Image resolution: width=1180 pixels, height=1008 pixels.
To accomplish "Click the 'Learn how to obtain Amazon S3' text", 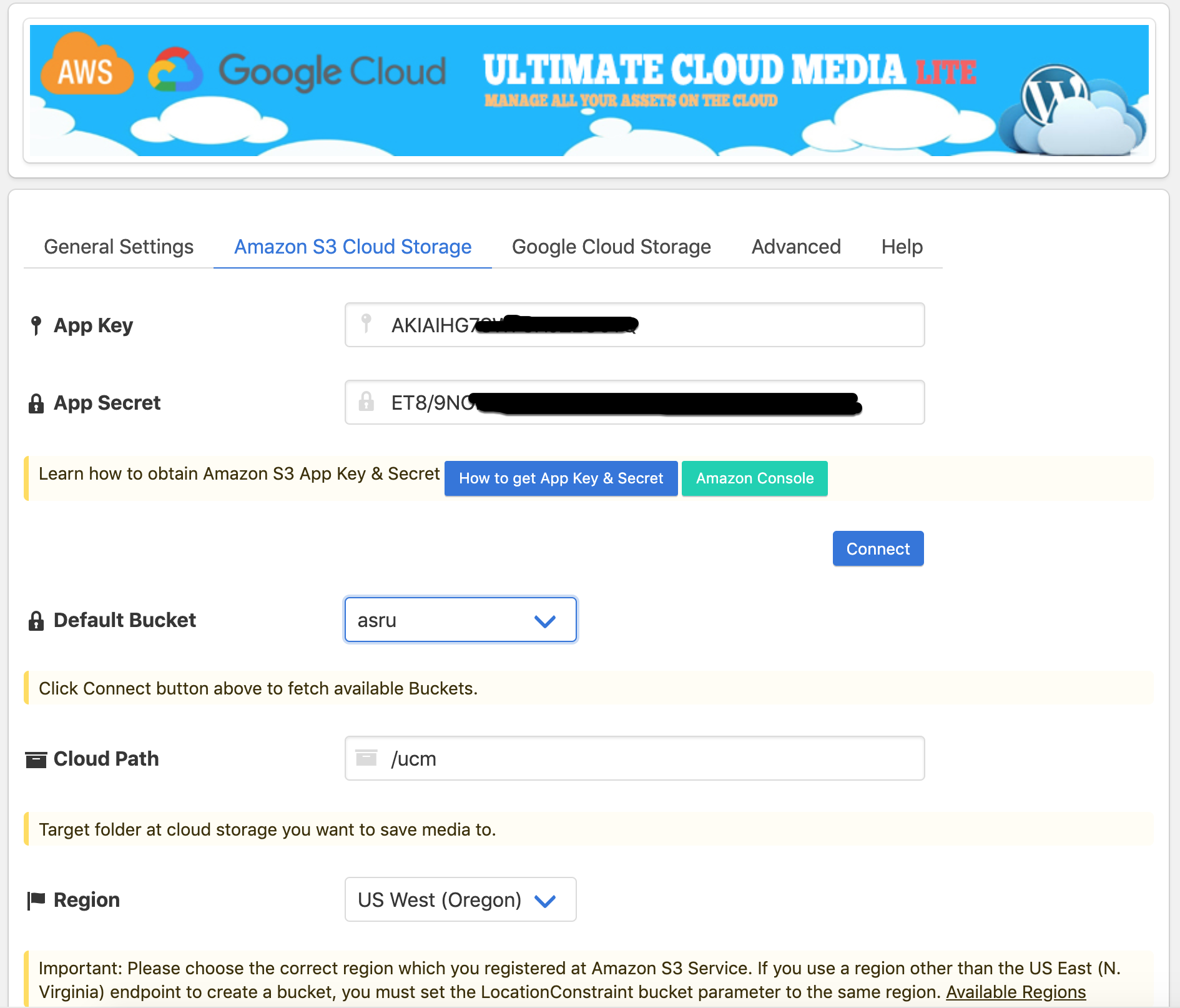I will tap(239, 473).
